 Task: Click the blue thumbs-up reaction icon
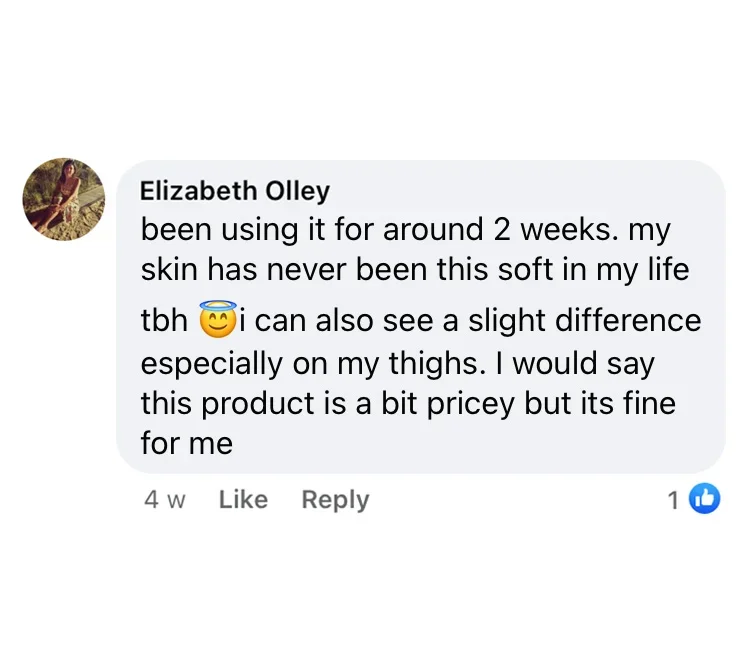click(705, 499)
